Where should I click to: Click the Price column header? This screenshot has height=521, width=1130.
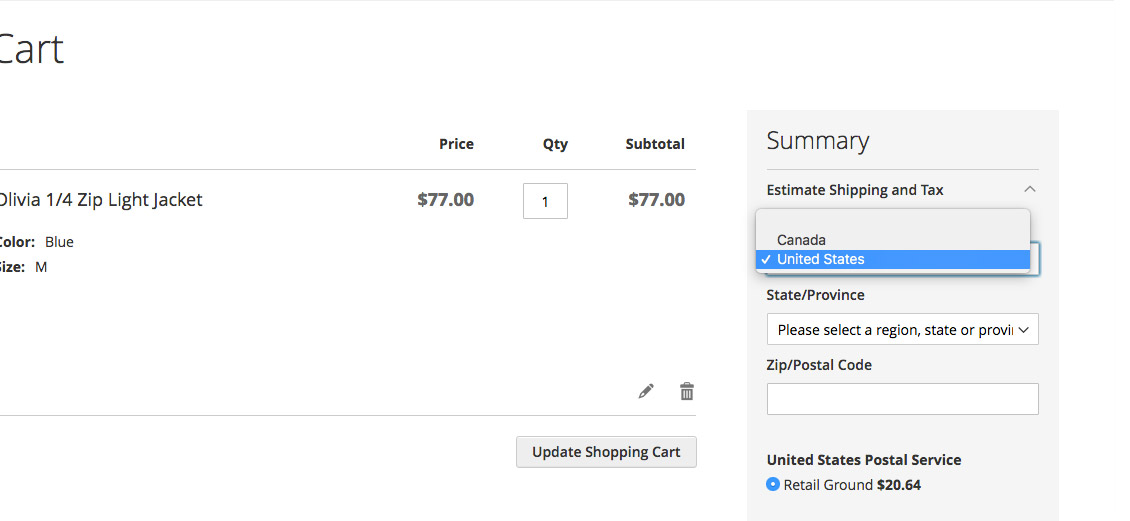point(456,144)
